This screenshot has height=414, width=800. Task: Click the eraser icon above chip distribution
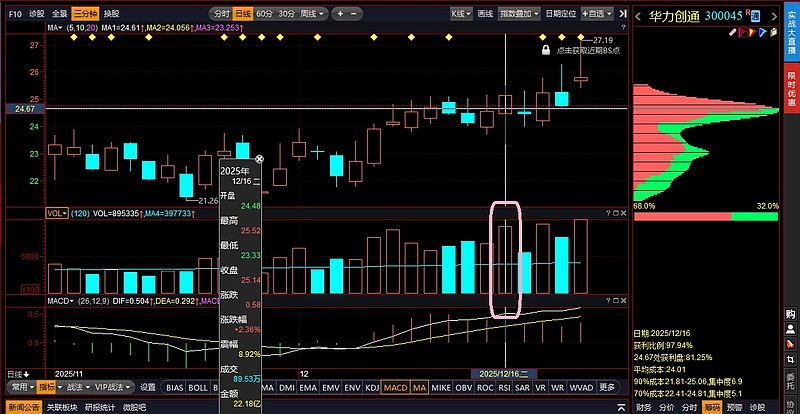tap(733, 32)
